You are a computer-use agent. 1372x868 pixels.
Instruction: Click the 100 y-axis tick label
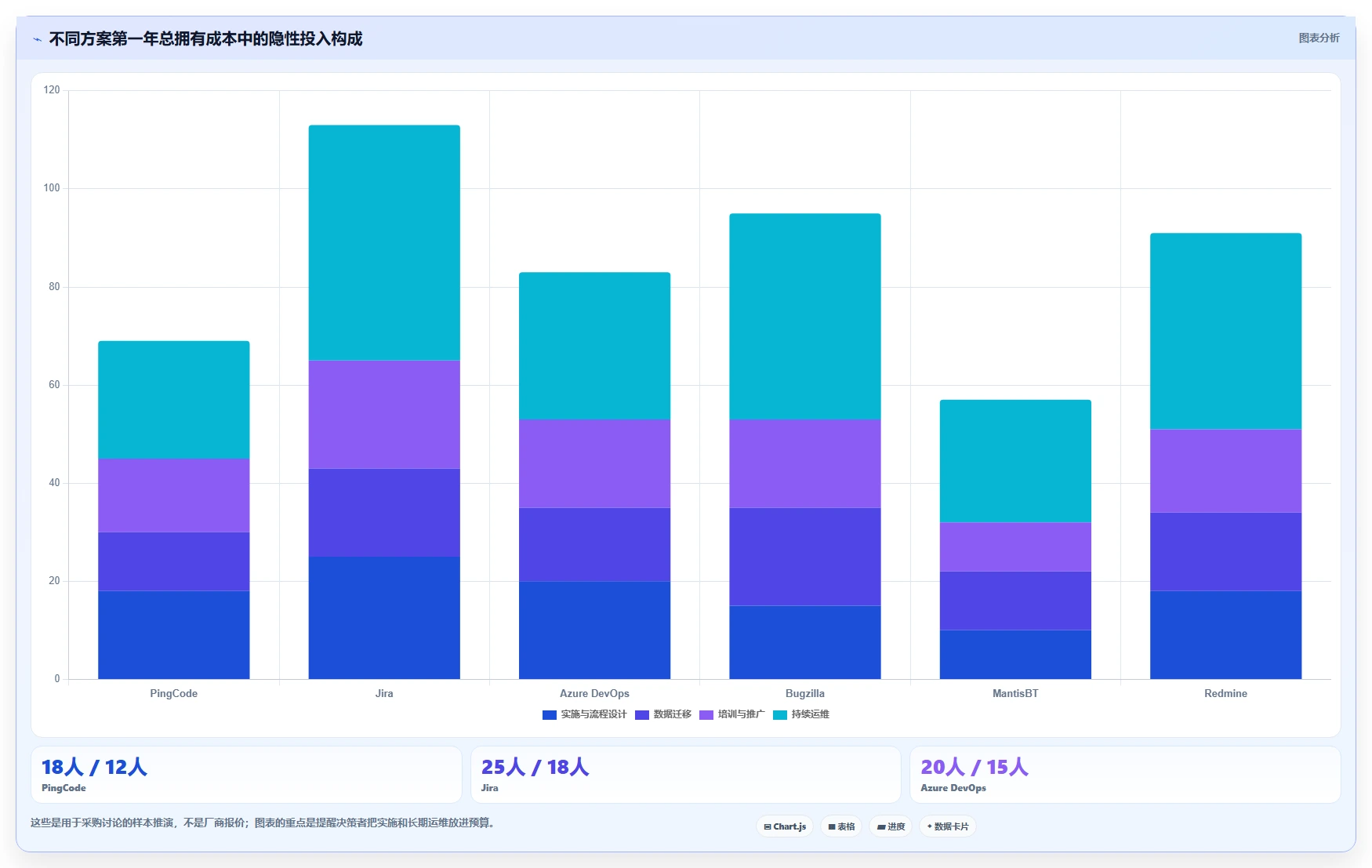52,188
